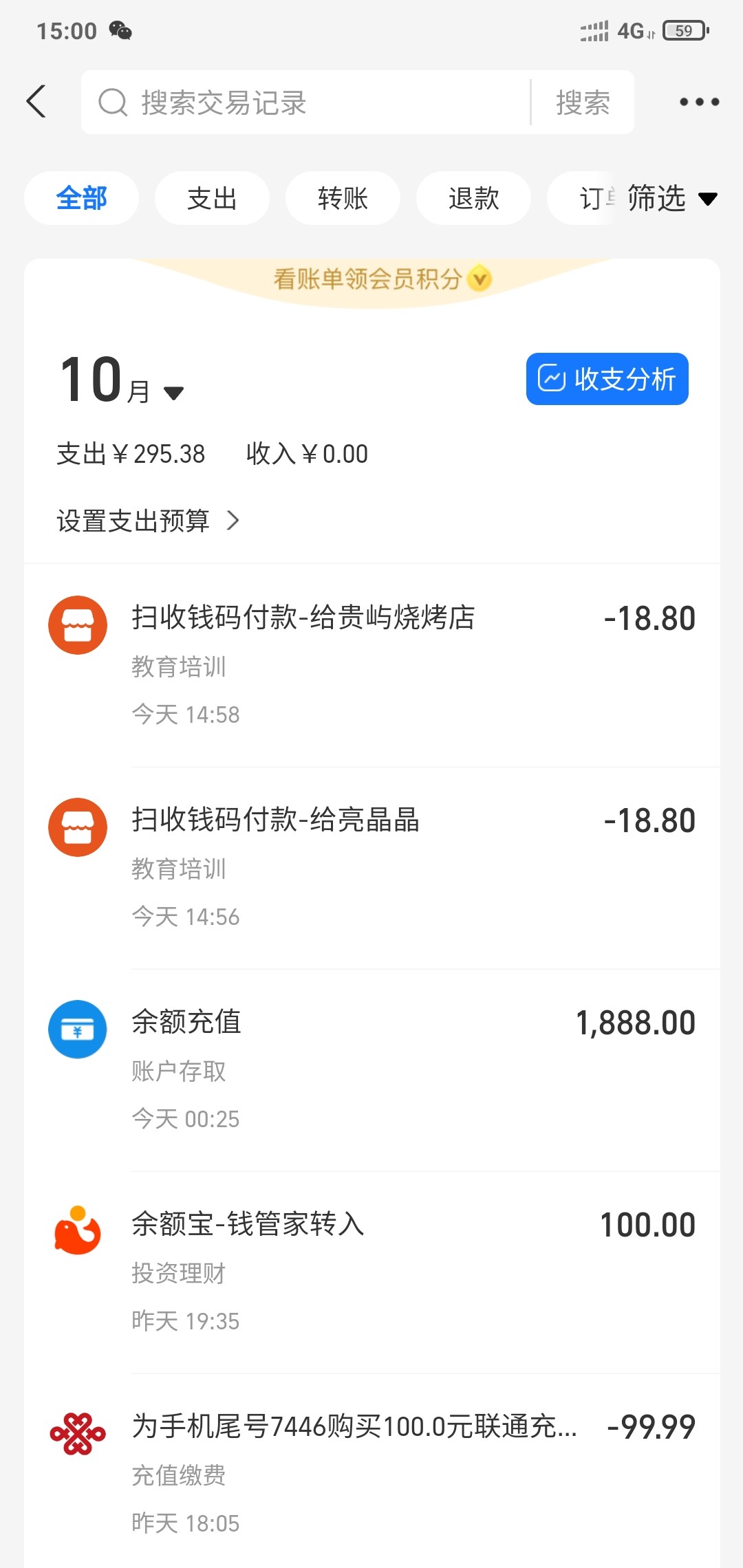Tap the orange shop icon for 贵屿烧烤店 payment

coord(78,625)
